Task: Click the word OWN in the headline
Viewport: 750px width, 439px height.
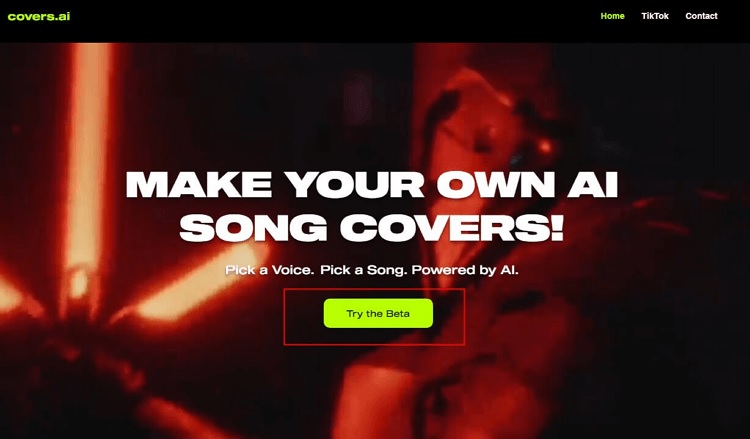Action: coord(496,185)
